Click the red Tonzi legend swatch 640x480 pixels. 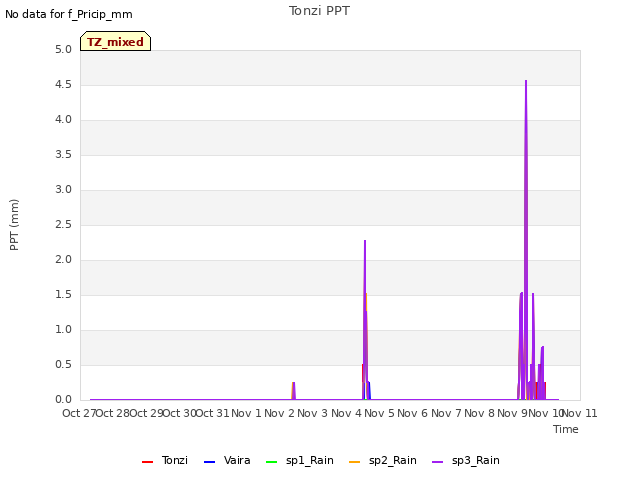[x=147, y=462]
